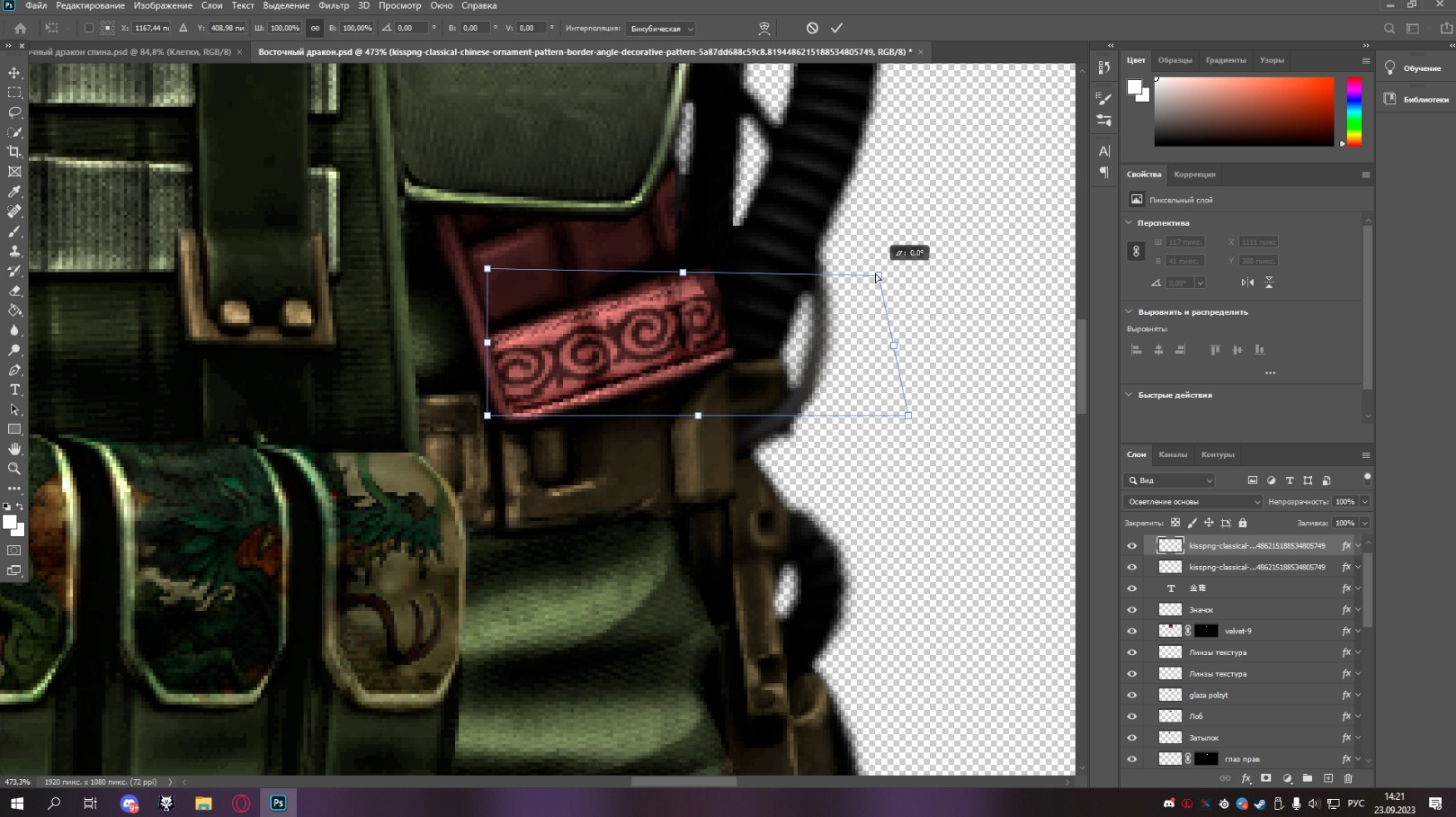Switch to warp mode icon
This screenshot has width=1456, height=817.
pos(764,28)
